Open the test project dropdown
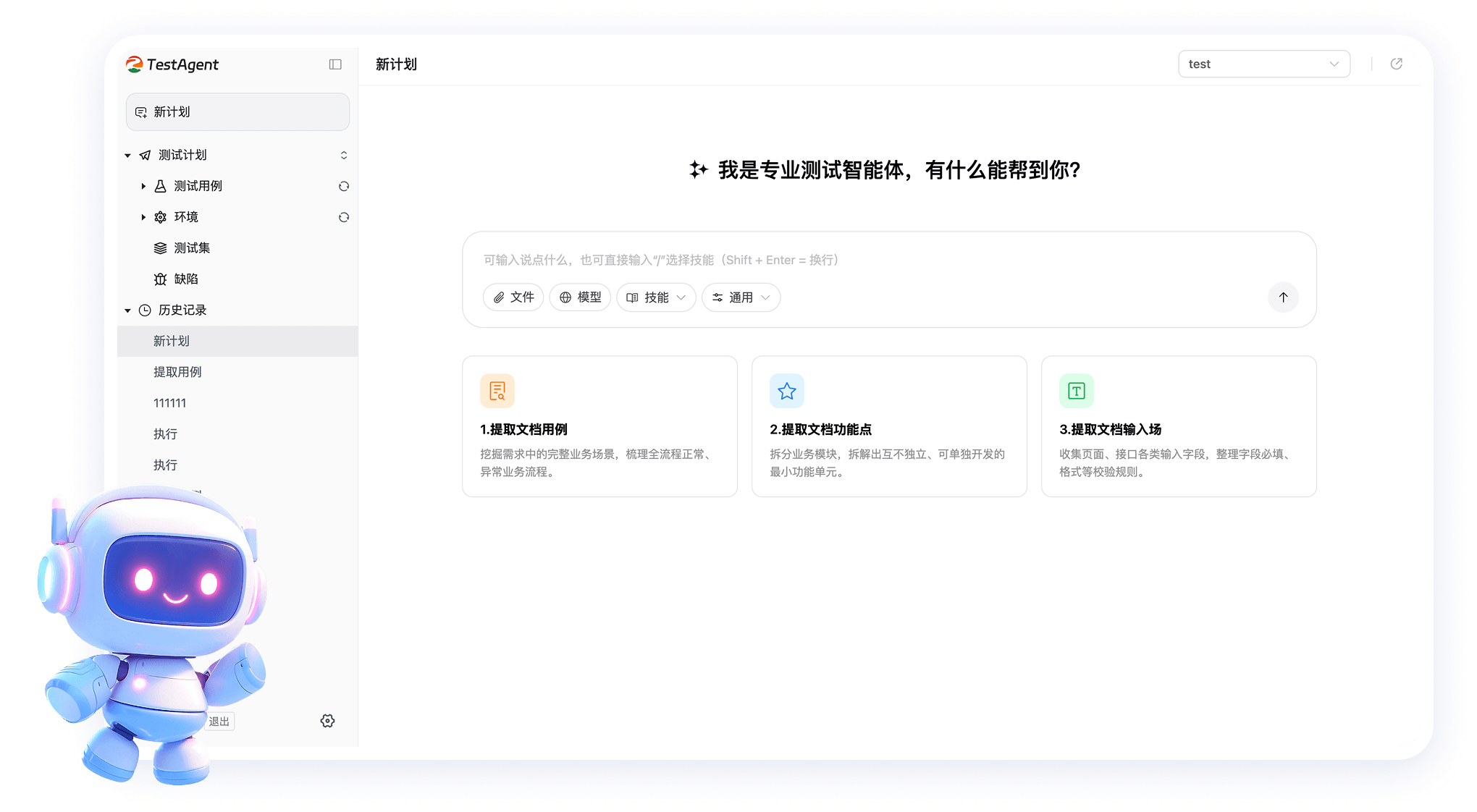Viewport: 1477px width, 812px height. [x=1264, y=64]
